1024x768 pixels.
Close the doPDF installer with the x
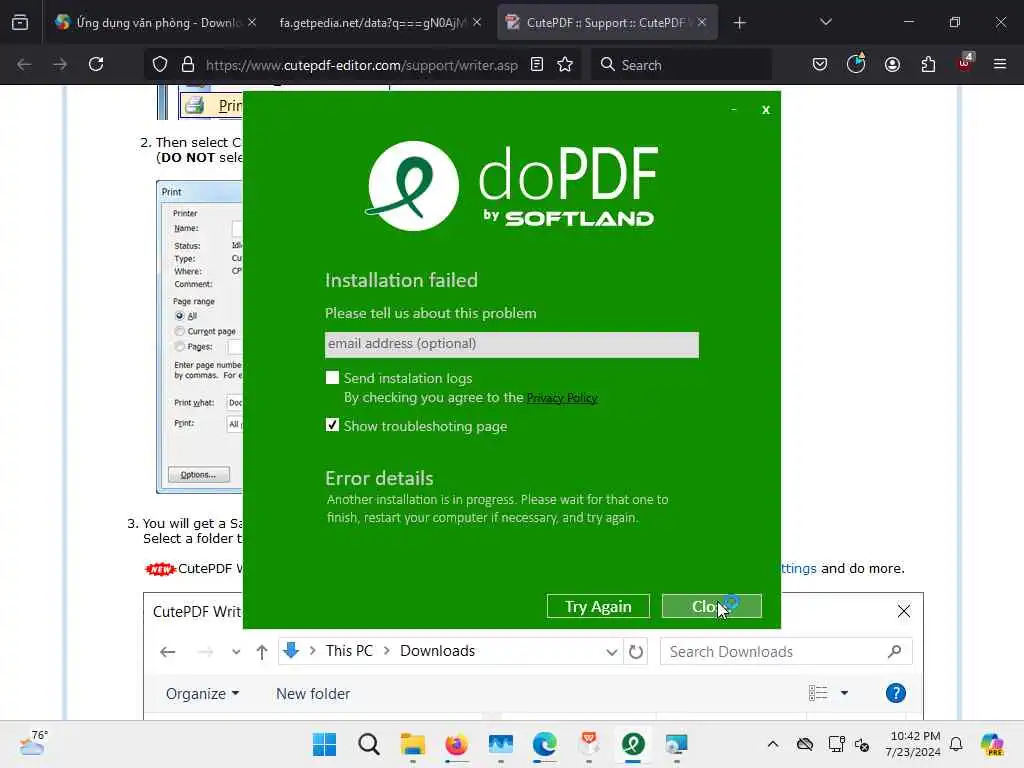765,110
